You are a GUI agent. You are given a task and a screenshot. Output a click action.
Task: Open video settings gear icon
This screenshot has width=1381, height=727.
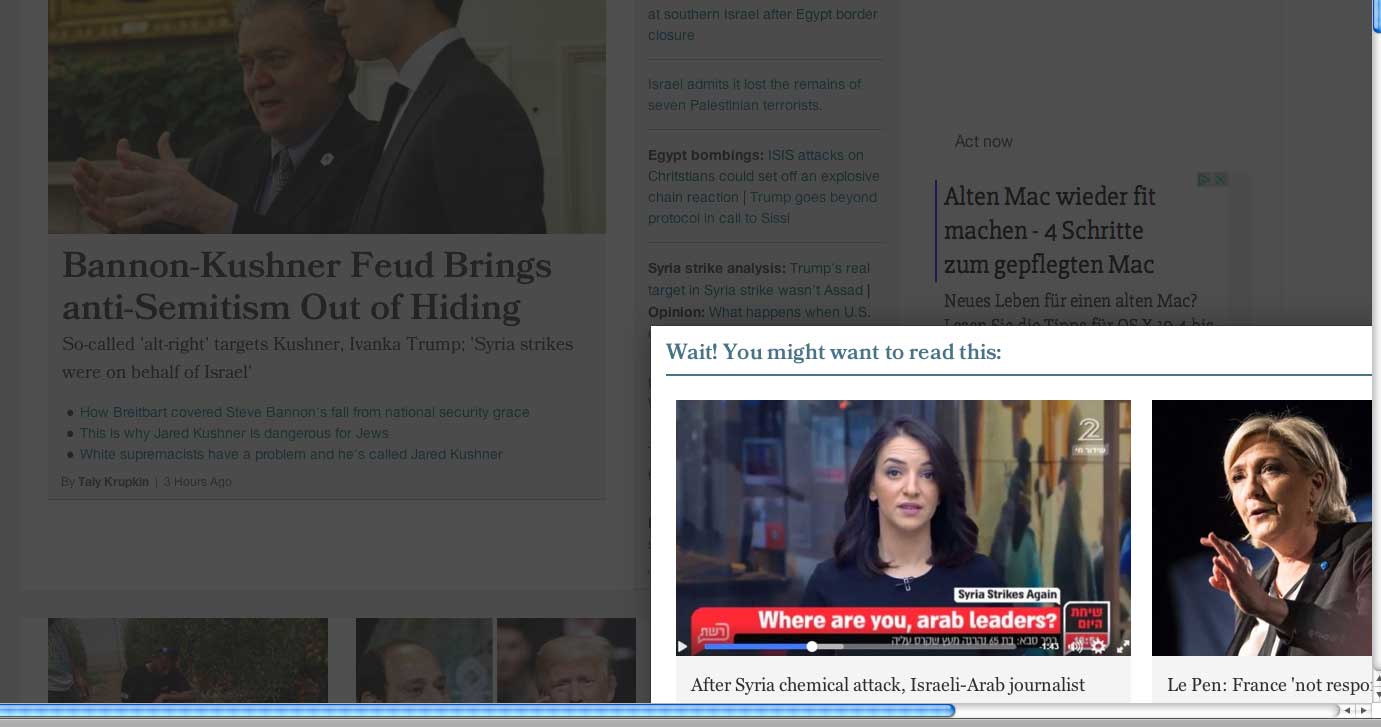pyautogui.click(x=1098, y=646)
